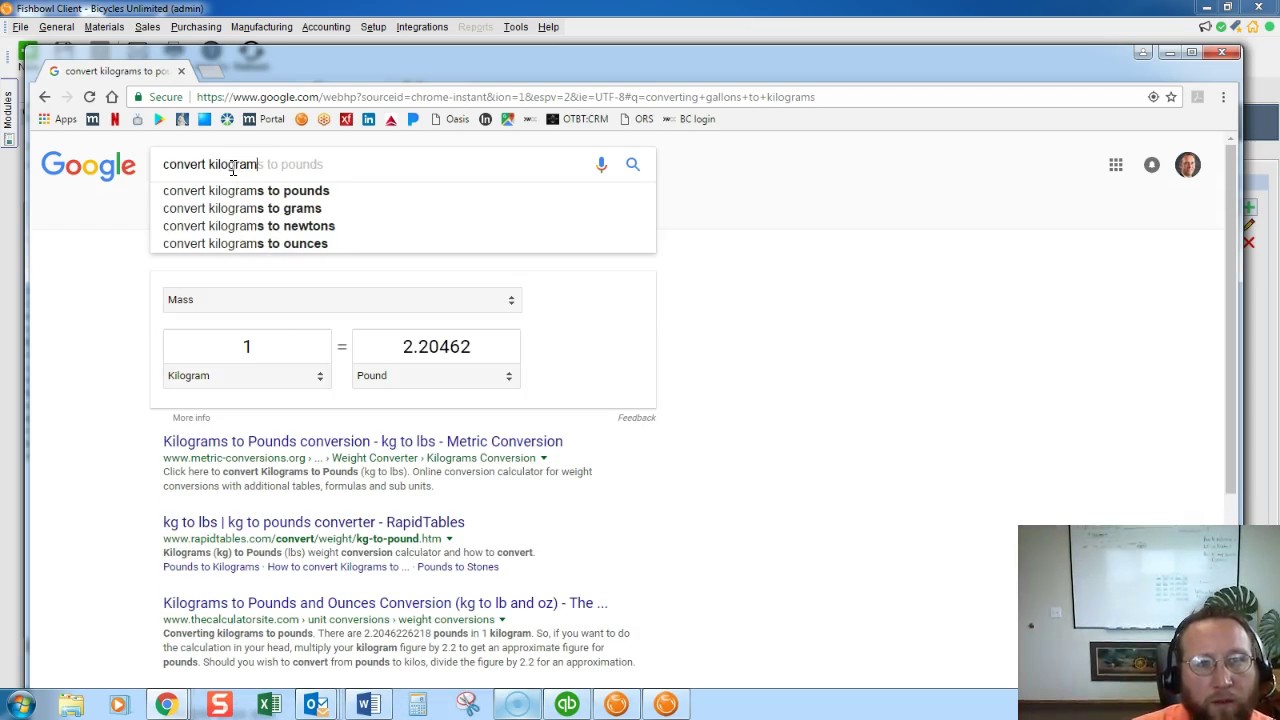1280x720 pixels.
Task: Click the Chrome address bar URL
Action: click(x=506, y=97)
